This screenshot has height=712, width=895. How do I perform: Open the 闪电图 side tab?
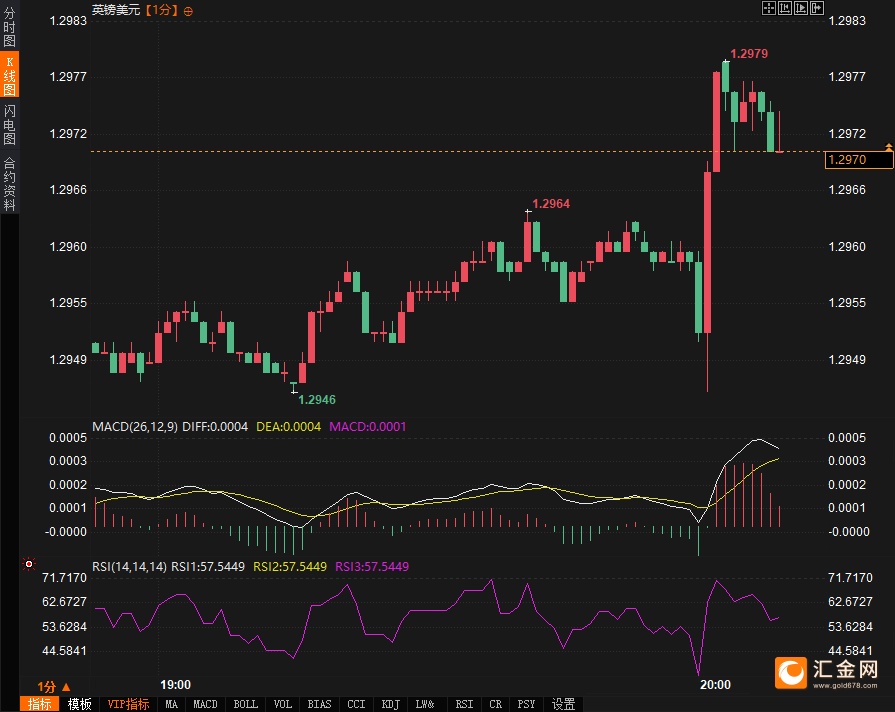(x=10, y=124)
